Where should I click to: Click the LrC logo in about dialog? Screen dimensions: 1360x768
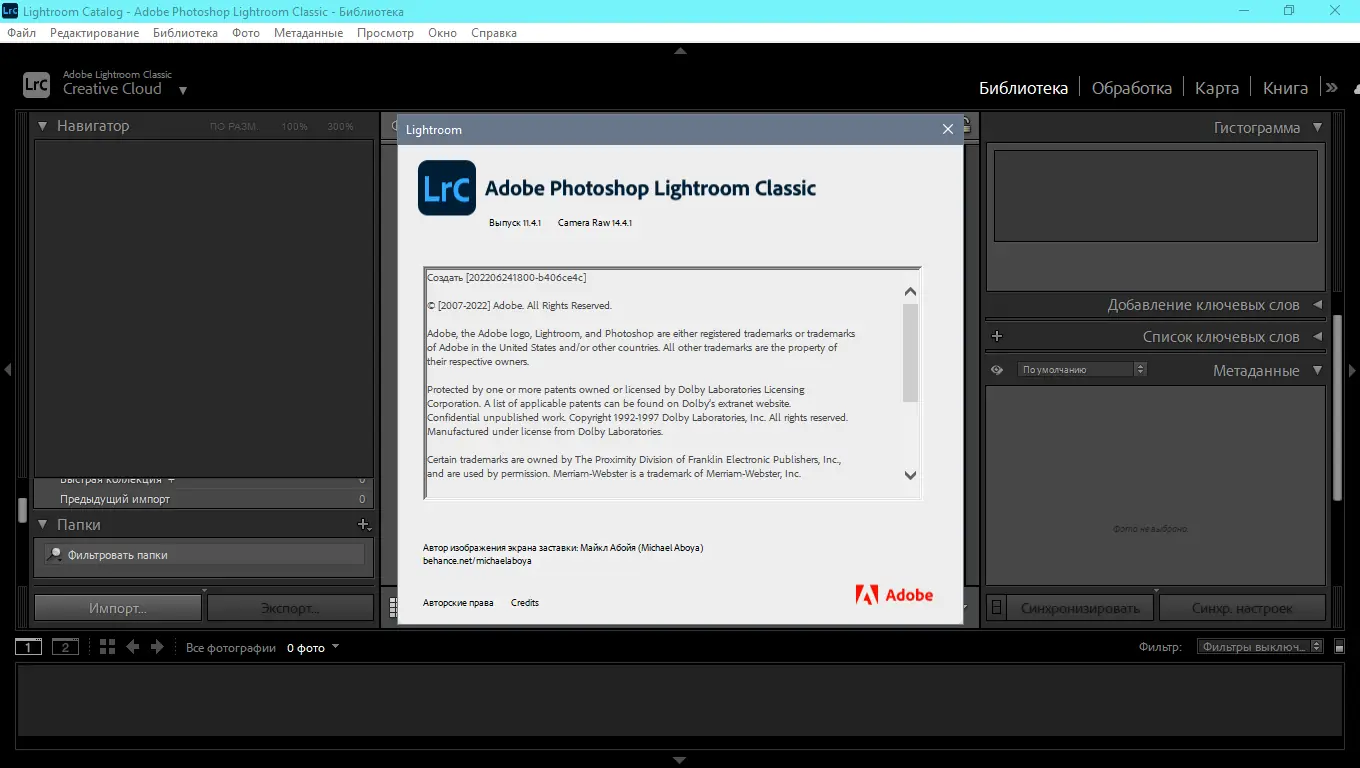(447, 188)
